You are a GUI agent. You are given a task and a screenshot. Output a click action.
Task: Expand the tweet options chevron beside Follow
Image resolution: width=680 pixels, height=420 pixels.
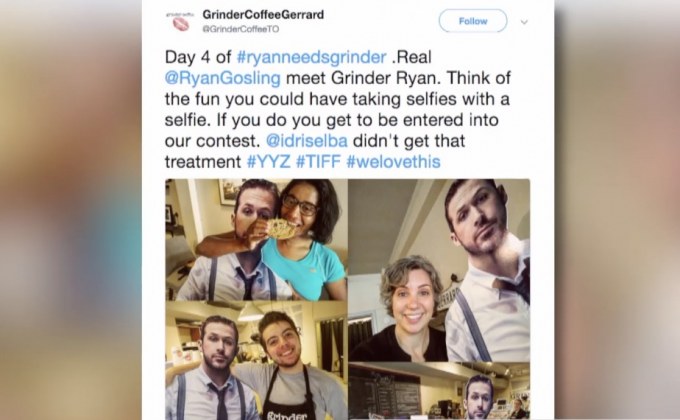point(524,22)
